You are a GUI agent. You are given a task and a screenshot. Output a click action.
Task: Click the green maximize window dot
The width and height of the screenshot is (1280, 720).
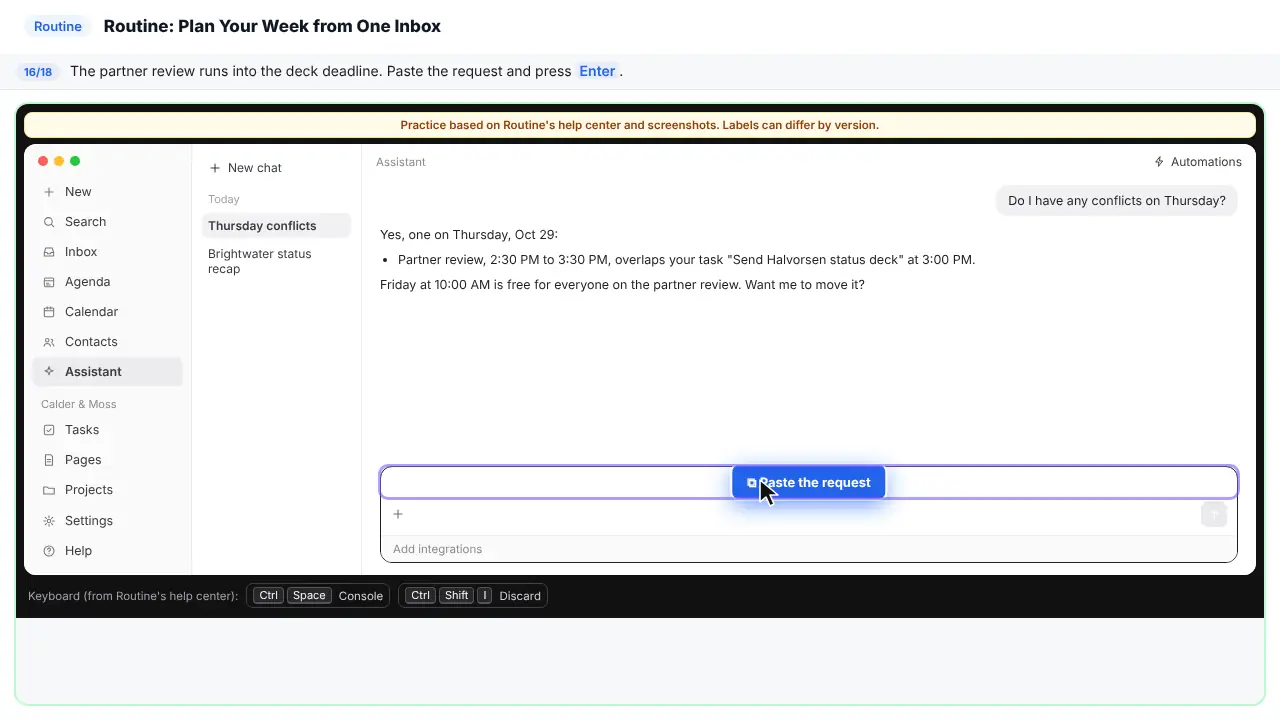tap(75, 161)
